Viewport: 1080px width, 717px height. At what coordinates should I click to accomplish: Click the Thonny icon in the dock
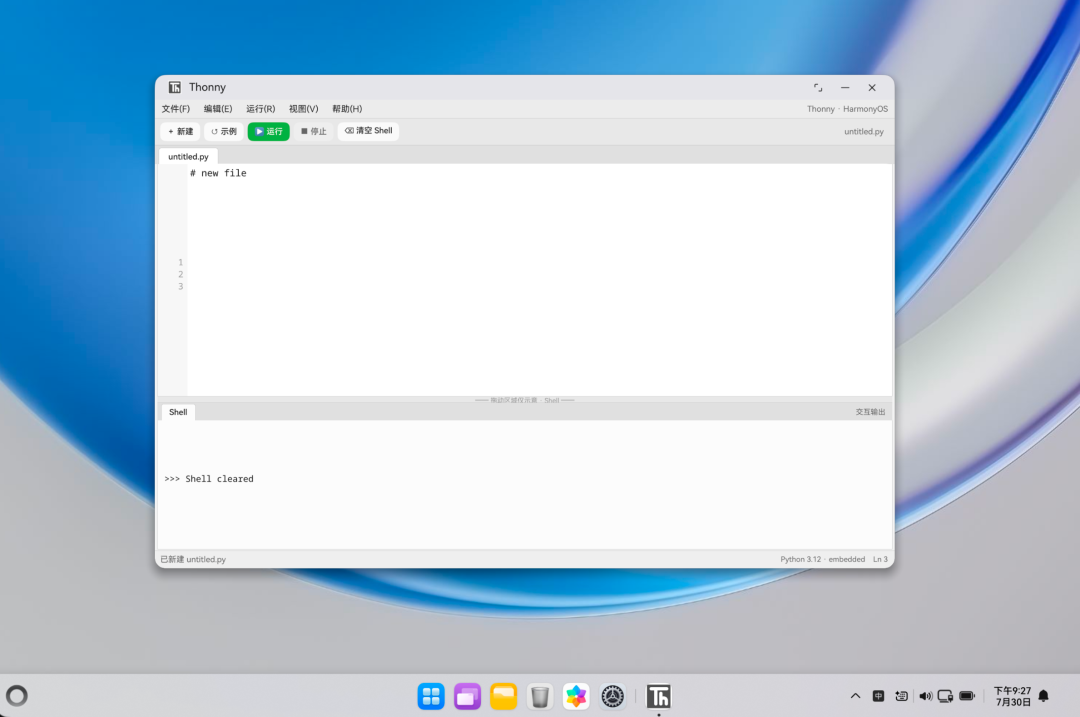(x=658, y=696)
